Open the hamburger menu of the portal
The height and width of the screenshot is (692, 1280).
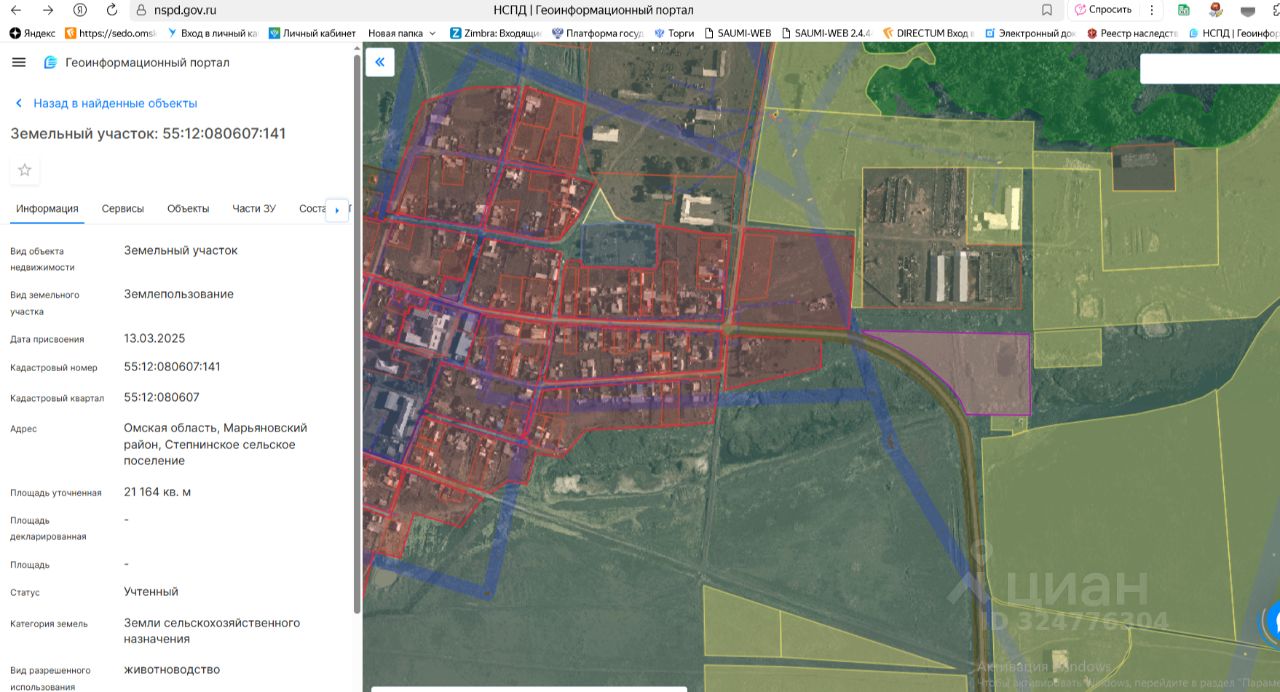[x=18, y=62]
